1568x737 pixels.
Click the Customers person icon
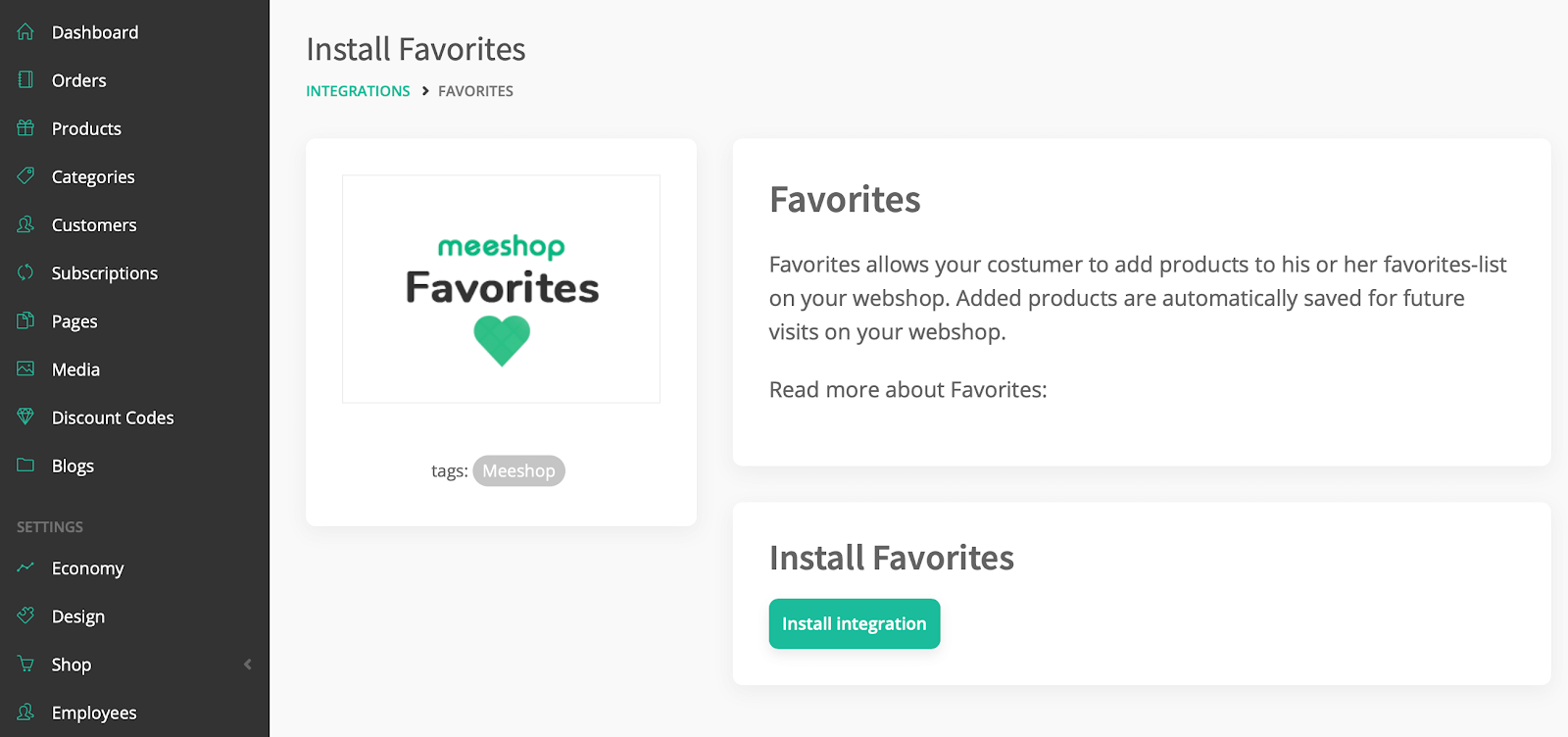pyautogui.click(x=25, y=224)
